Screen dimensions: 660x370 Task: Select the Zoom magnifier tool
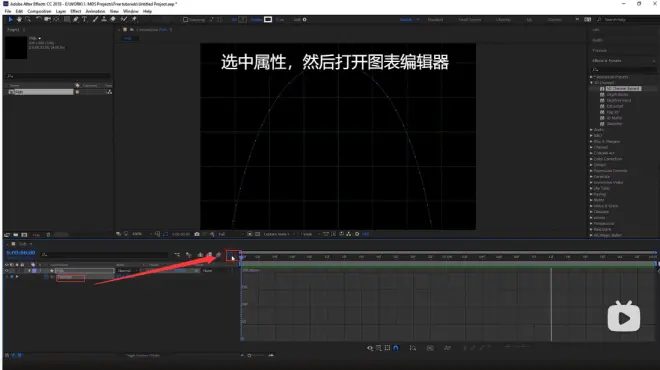pos(28,19)
